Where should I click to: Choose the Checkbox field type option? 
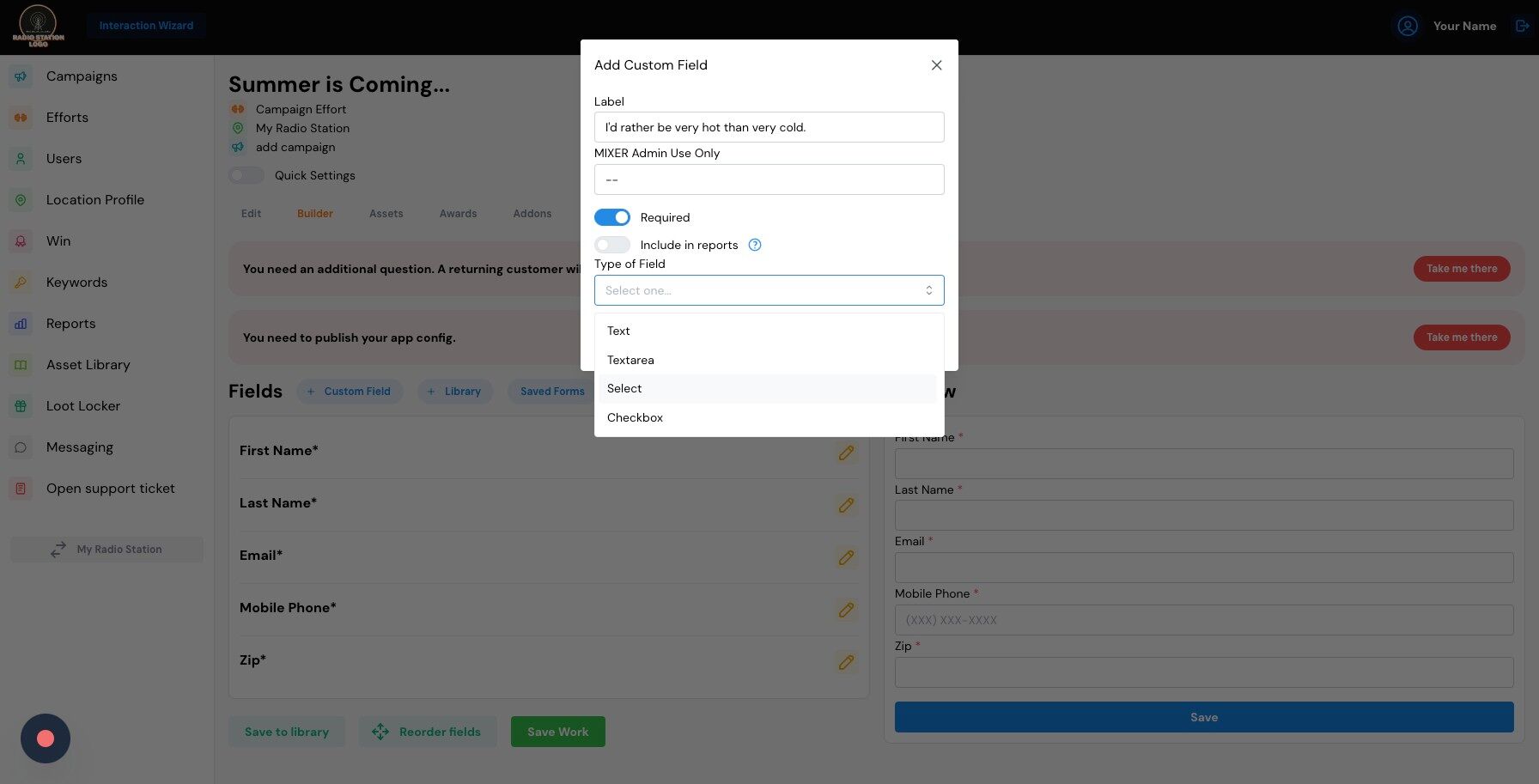pos(768,418)
